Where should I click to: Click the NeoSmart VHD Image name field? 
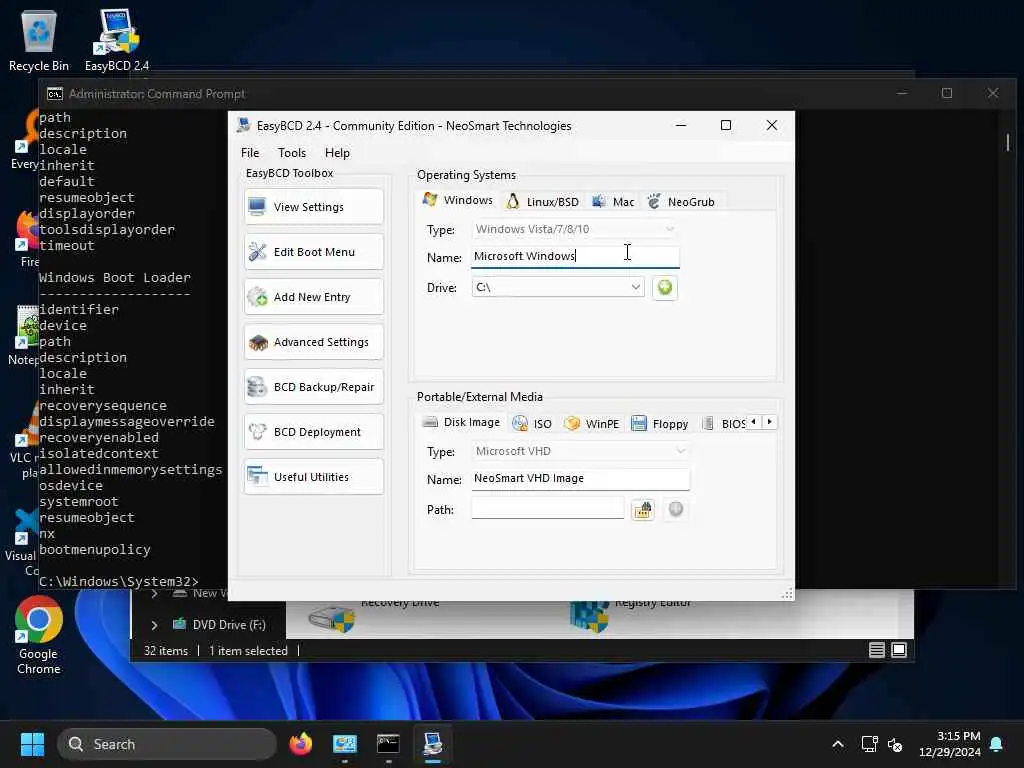[580, 479]
